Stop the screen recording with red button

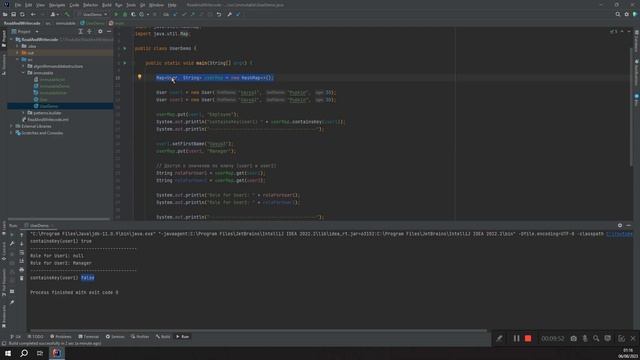(x=528, y=338)
